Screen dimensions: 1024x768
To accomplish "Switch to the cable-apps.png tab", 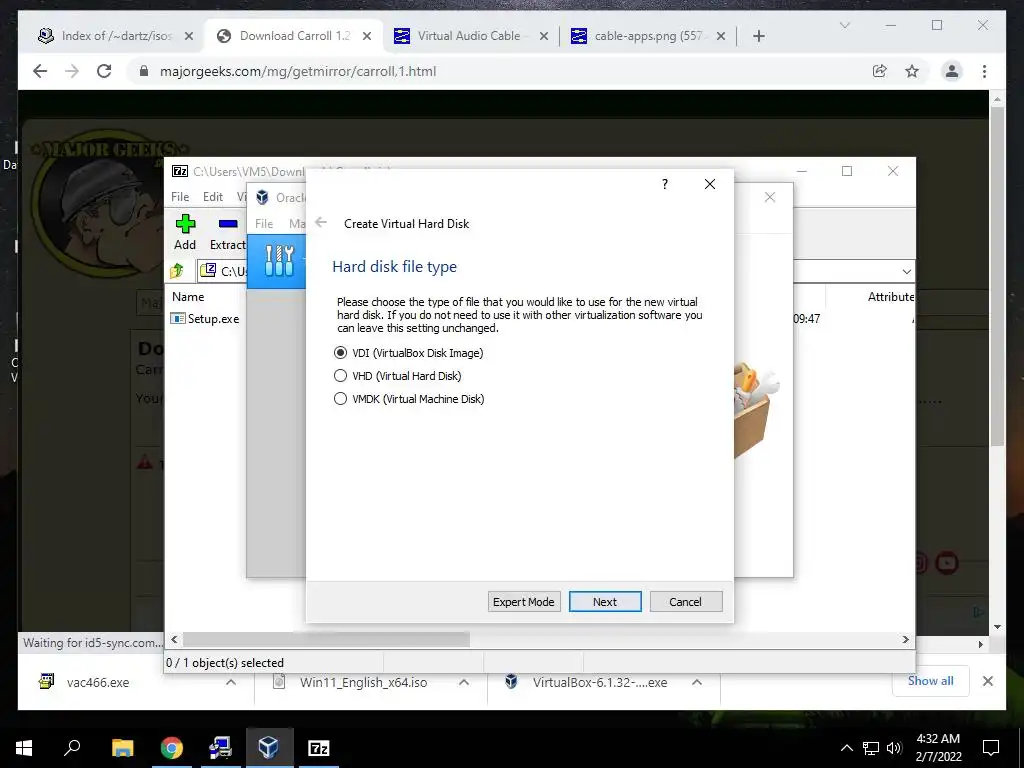I will click(648, 36).
